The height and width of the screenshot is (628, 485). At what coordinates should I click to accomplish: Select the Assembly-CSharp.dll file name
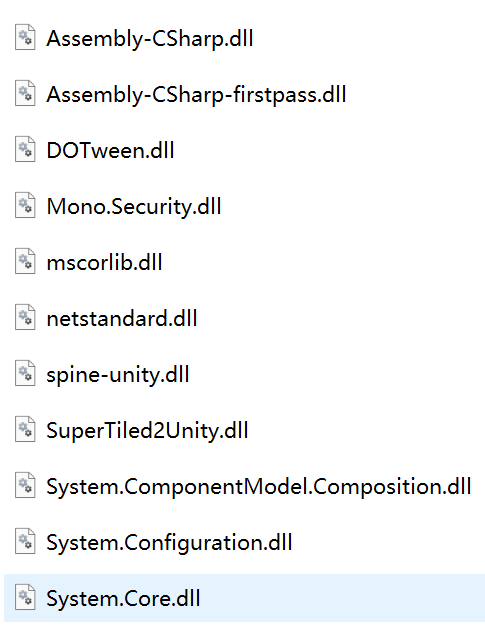pos(150,40)
